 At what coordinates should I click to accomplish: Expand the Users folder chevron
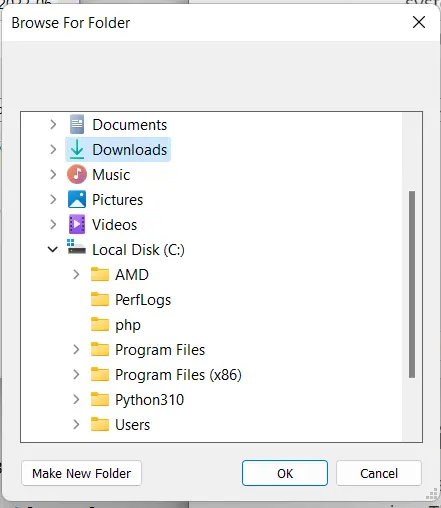[x=76, y=424]
